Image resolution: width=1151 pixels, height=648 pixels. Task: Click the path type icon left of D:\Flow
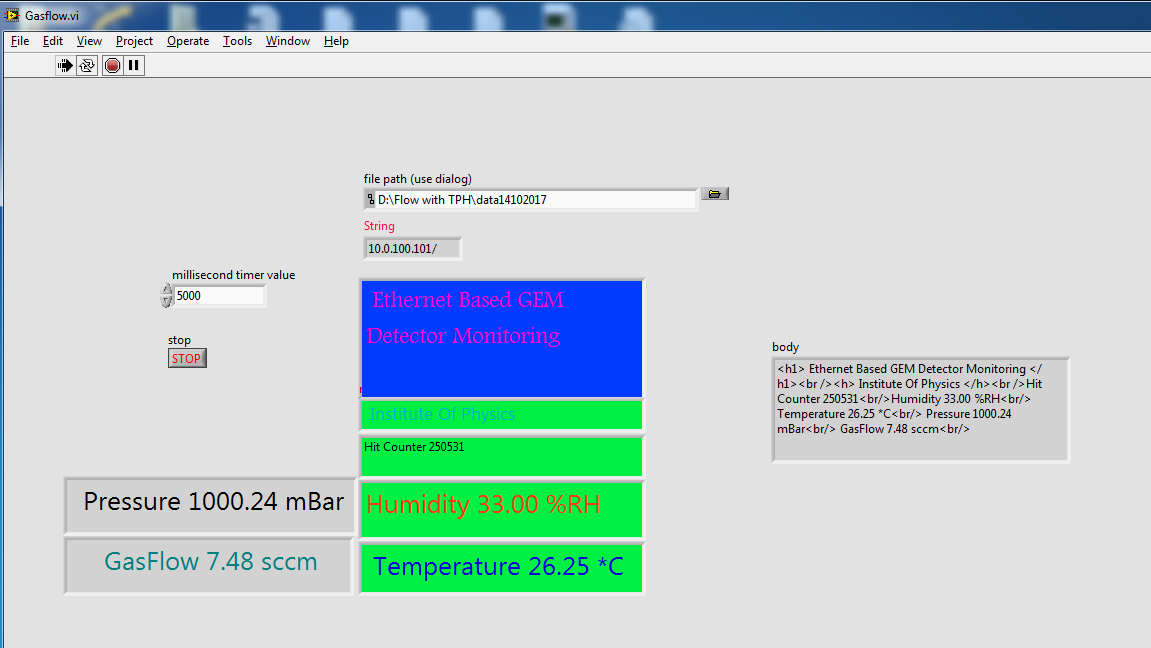pos(370,200)
